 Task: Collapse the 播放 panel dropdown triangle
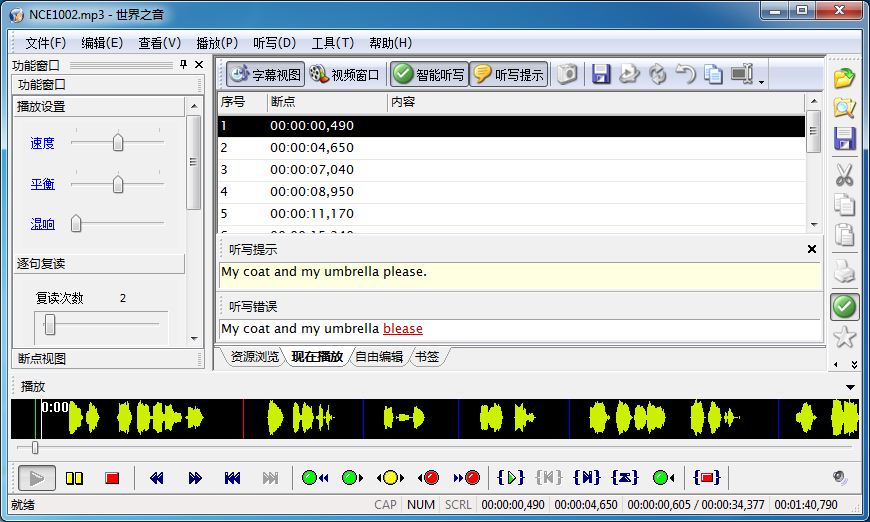[850, 387]
